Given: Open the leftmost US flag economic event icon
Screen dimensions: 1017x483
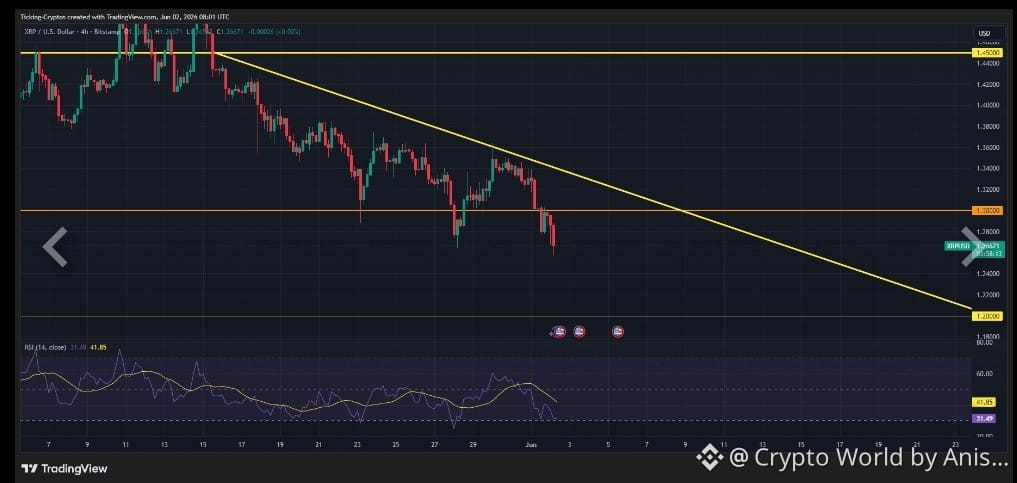Looking at the screenshot, I should click(559, 332).
